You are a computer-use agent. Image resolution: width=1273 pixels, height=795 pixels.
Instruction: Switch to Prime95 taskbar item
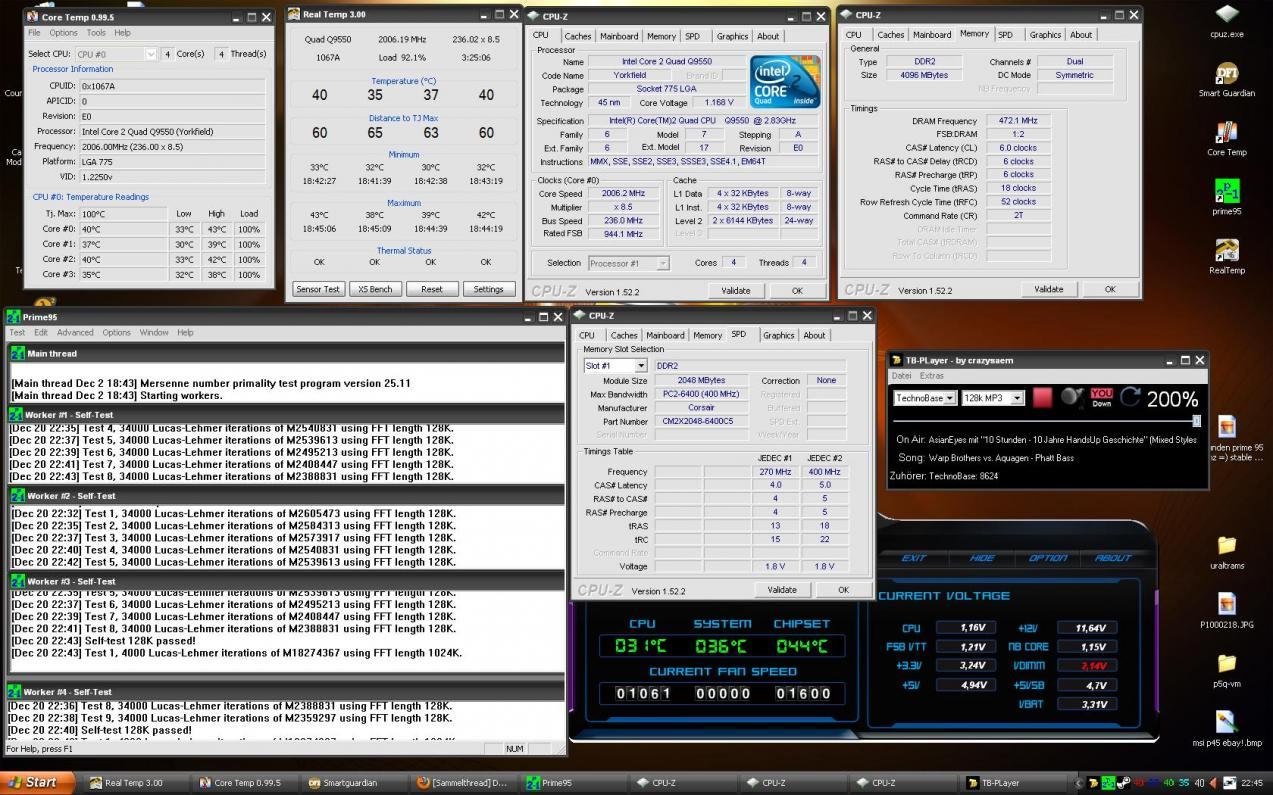click(x=570, y=783)
